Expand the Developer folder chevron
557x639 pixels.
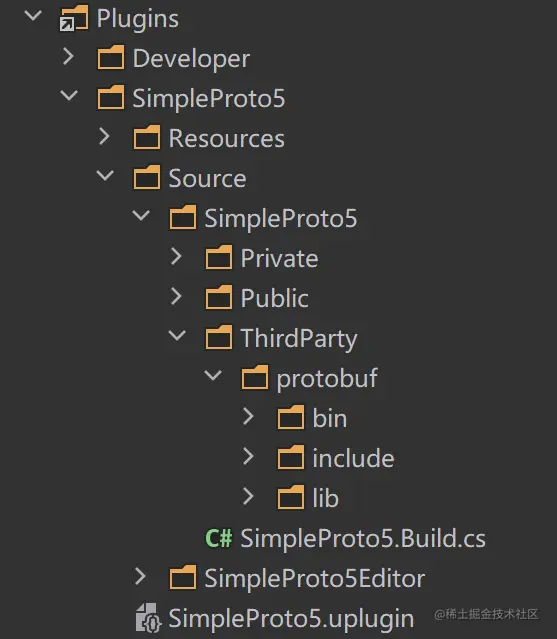pyautogui.click(x=68, y=57)
